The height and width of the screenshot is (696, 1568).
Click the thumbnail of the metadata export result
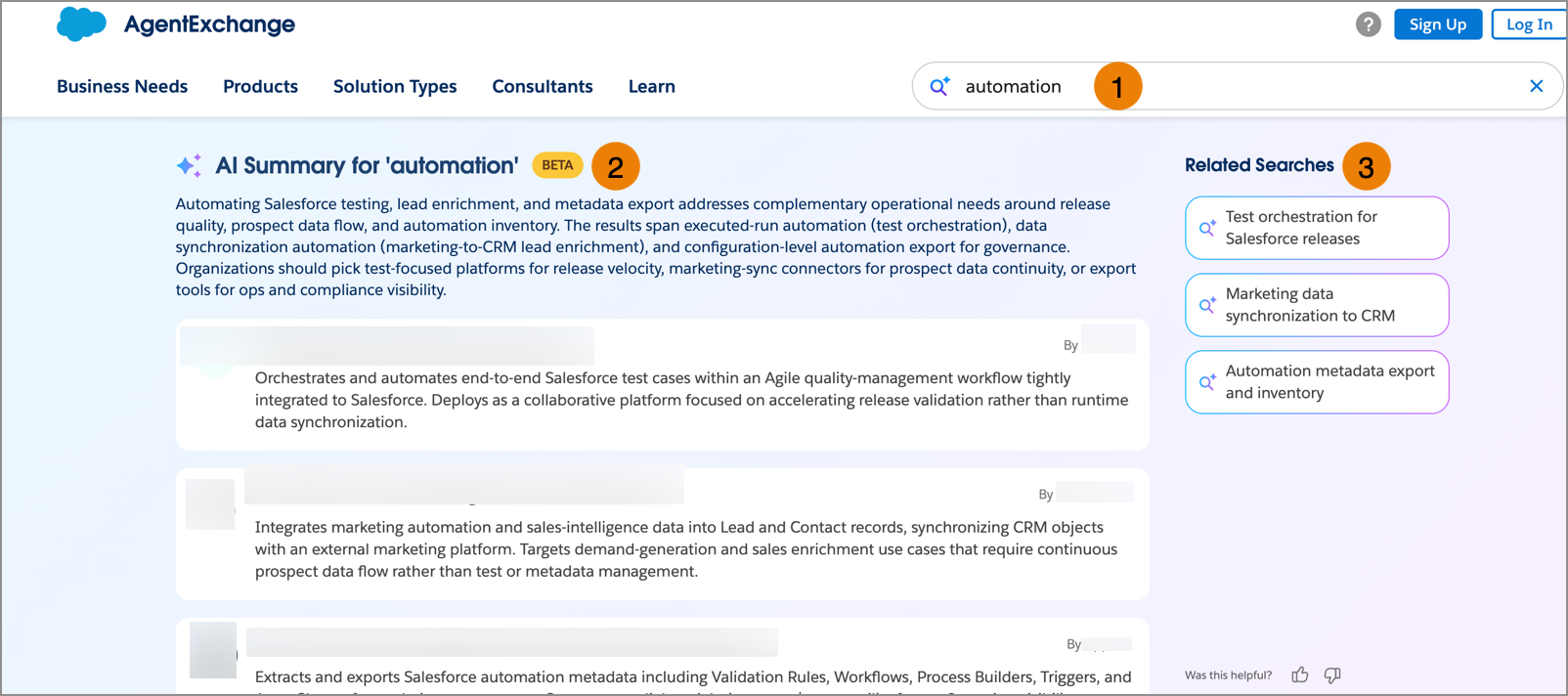click(x=213, y=650)
